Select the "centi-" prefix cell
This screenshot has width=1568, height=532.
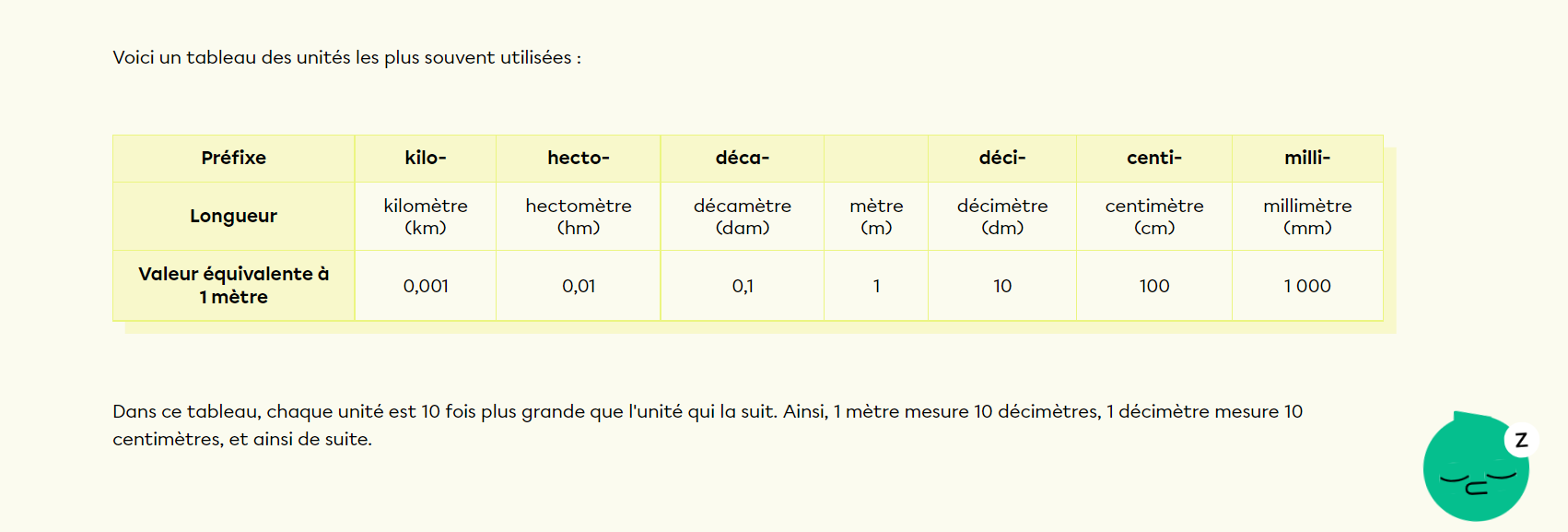(x=1153, y=158)
